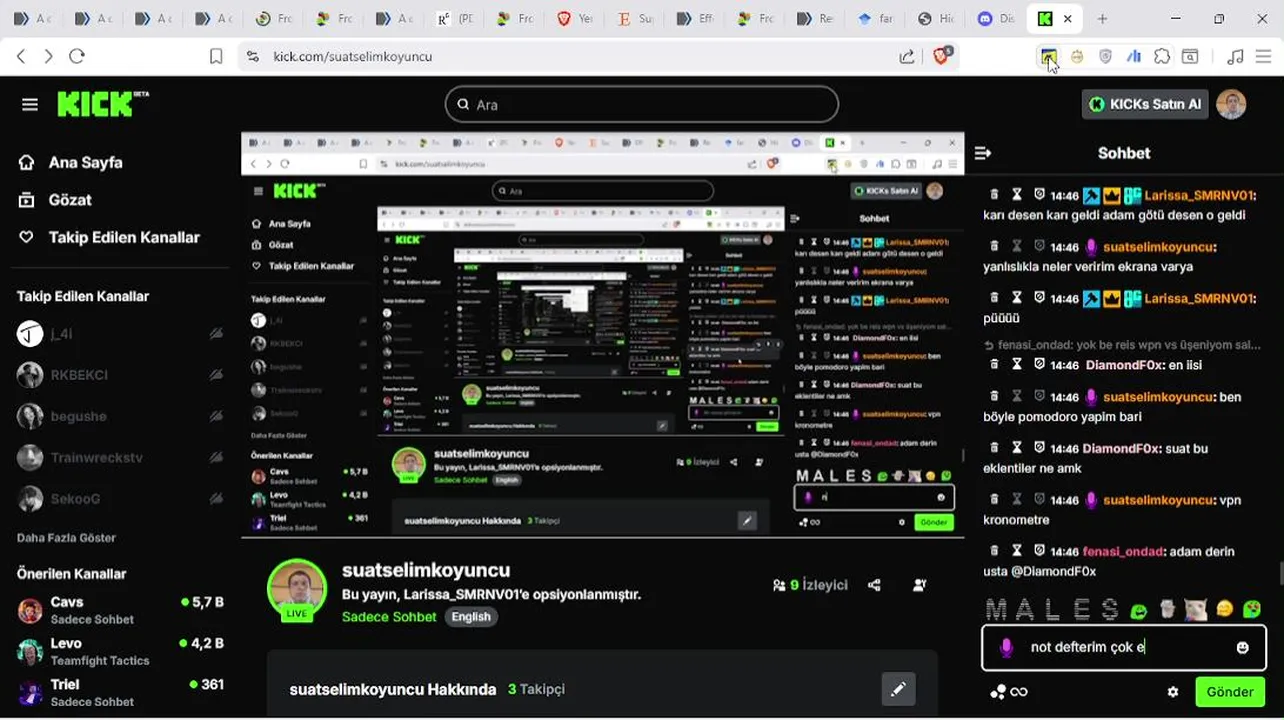Click the browser share icon in address bar
Viewport: 1284px width, 720px height.
coord(907,56)
